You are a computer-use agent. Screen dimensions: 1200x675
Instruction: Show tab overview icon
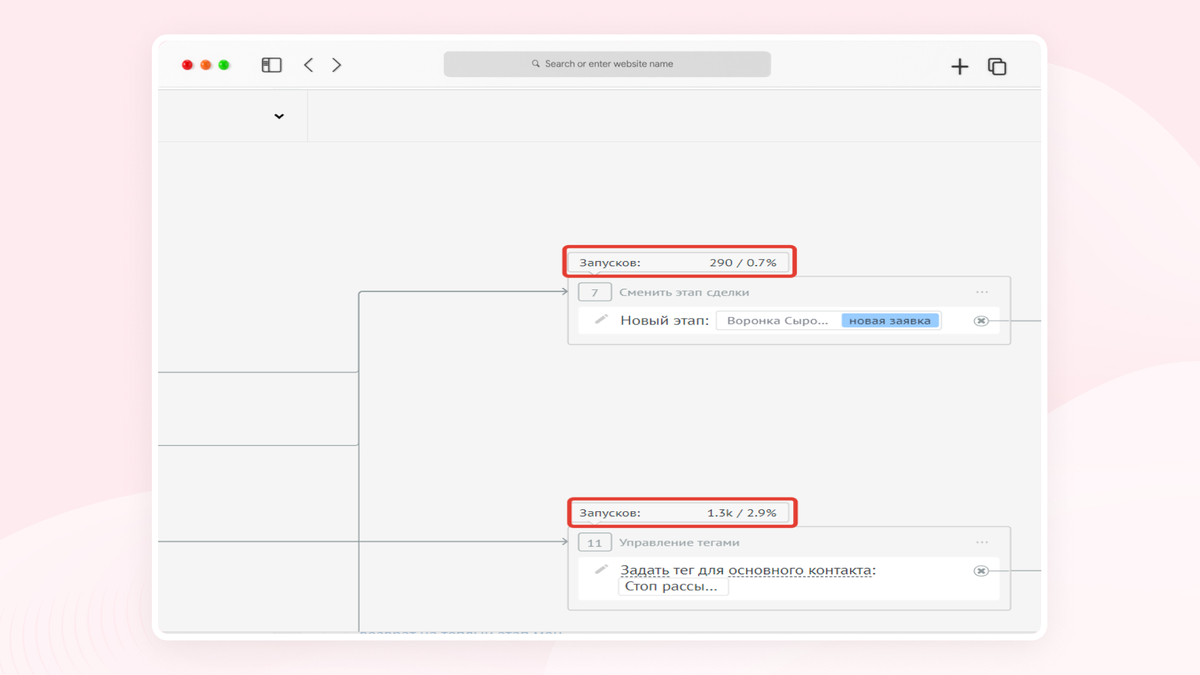(x=997, y=66)
